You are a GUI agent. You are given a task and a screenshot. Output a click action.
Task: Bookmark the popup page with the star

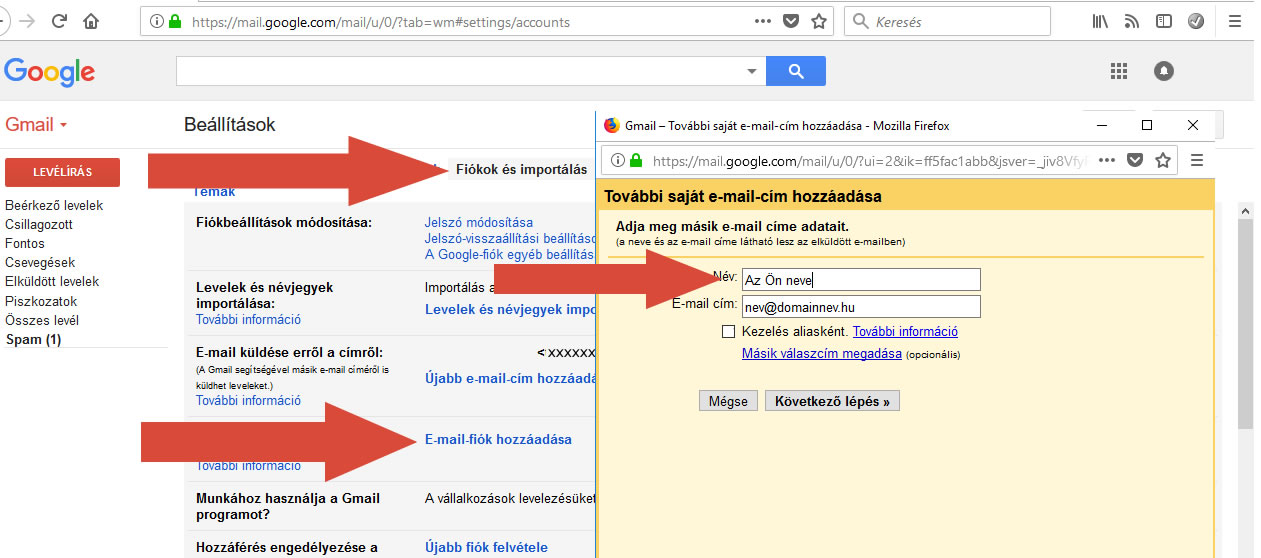[x=1162, y=160]
